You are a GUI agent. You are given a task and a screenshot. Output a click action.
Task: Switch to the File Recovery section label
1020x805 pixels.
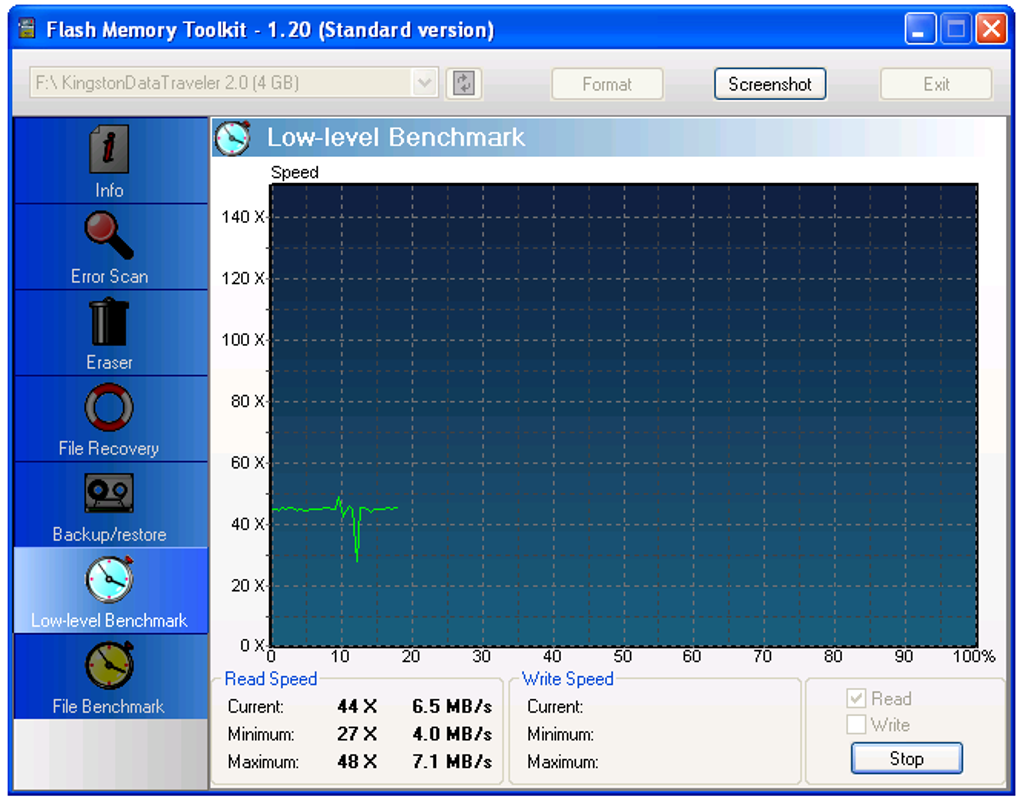coord(109,448)
